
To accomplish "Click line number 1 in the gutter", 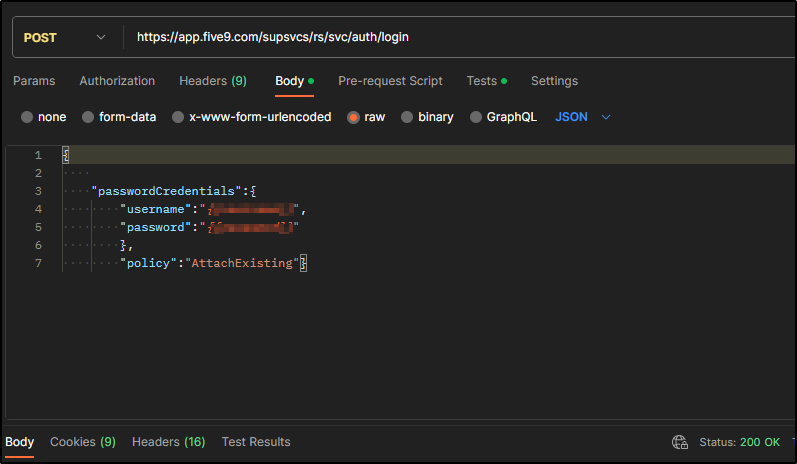I will tap(38, 155).
